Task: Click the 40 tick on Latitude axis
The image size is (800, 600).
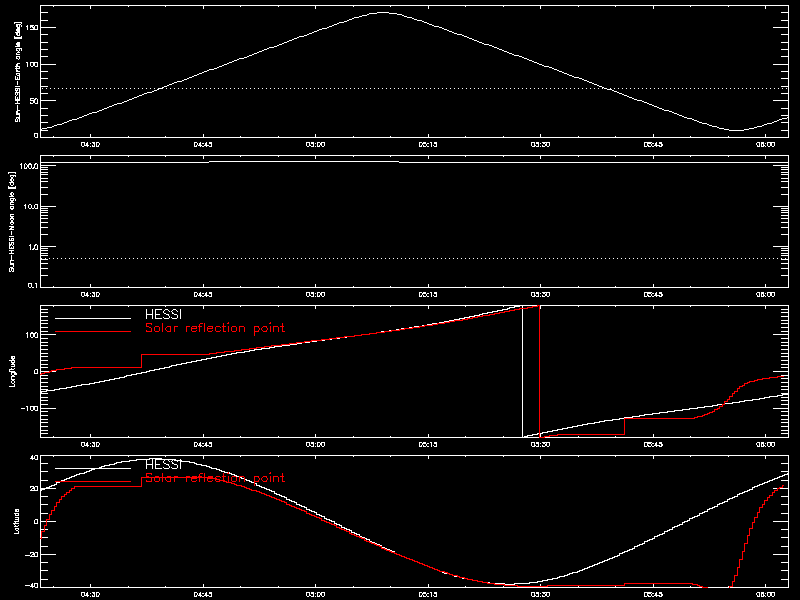Action: tap(34, 458)
